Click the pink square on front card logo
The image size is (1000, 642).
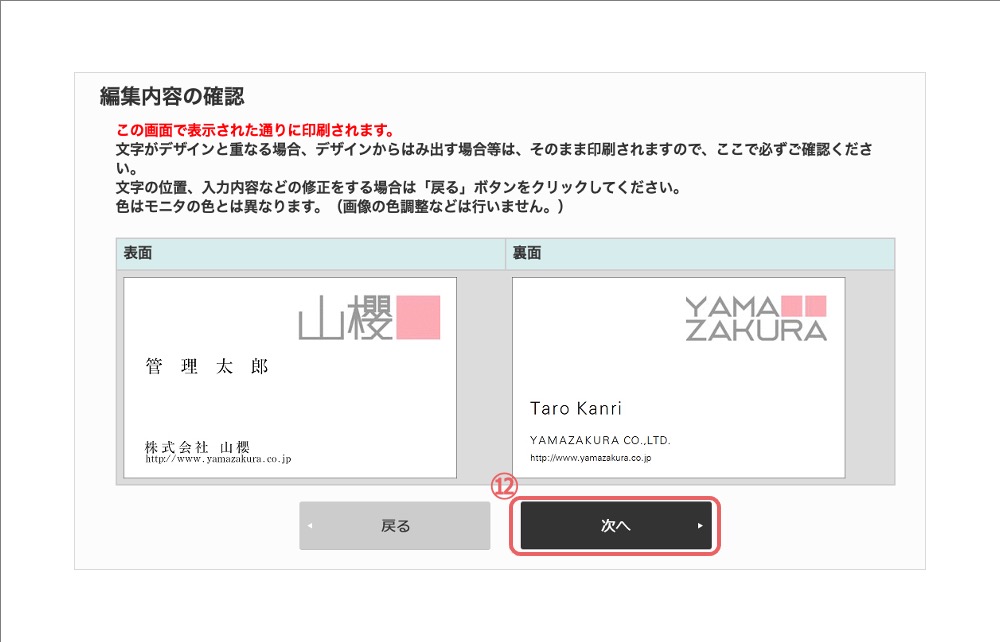(x=418, y=317)
